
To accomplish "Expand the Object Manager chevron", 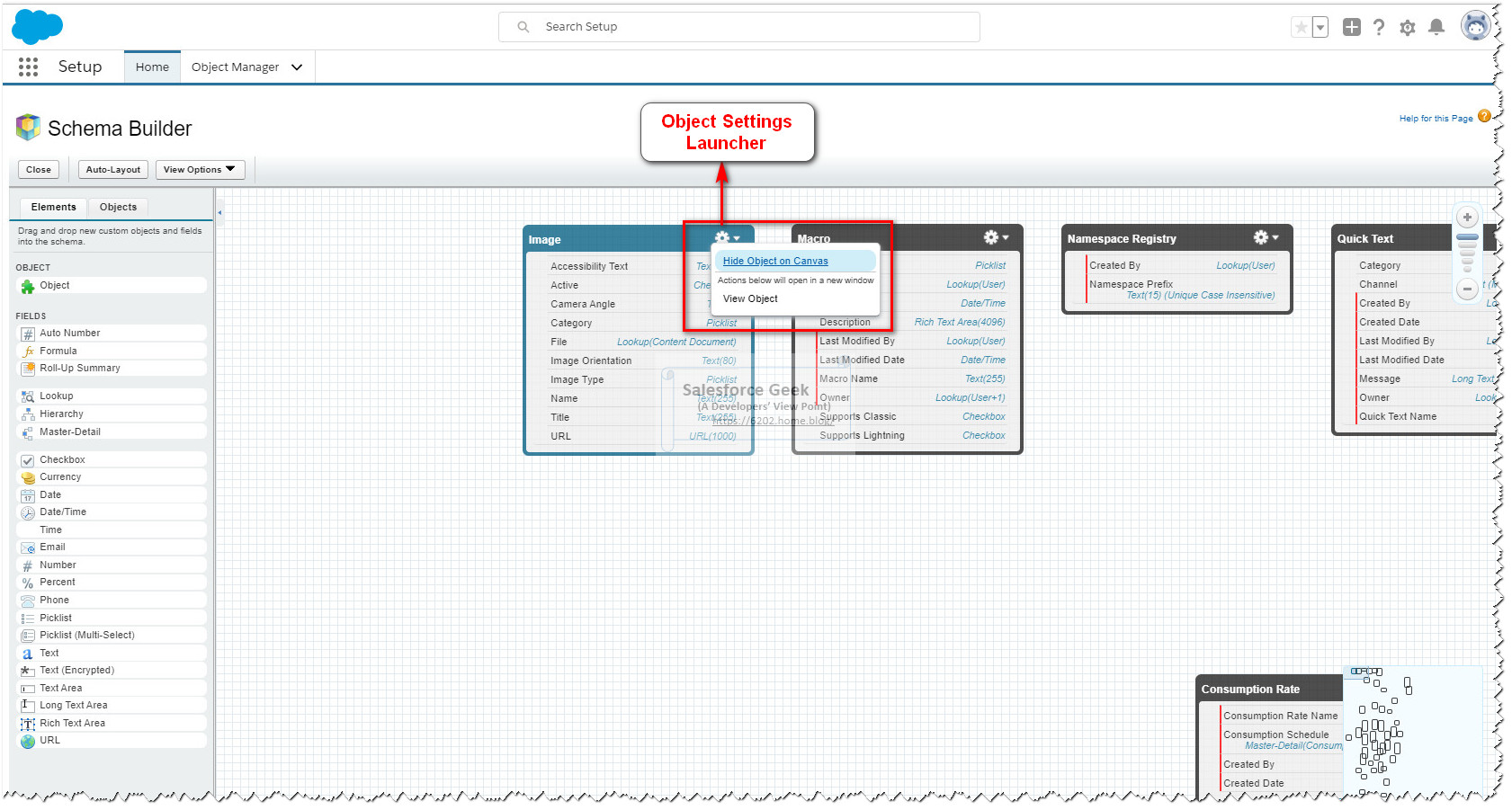I will (297, 67).
